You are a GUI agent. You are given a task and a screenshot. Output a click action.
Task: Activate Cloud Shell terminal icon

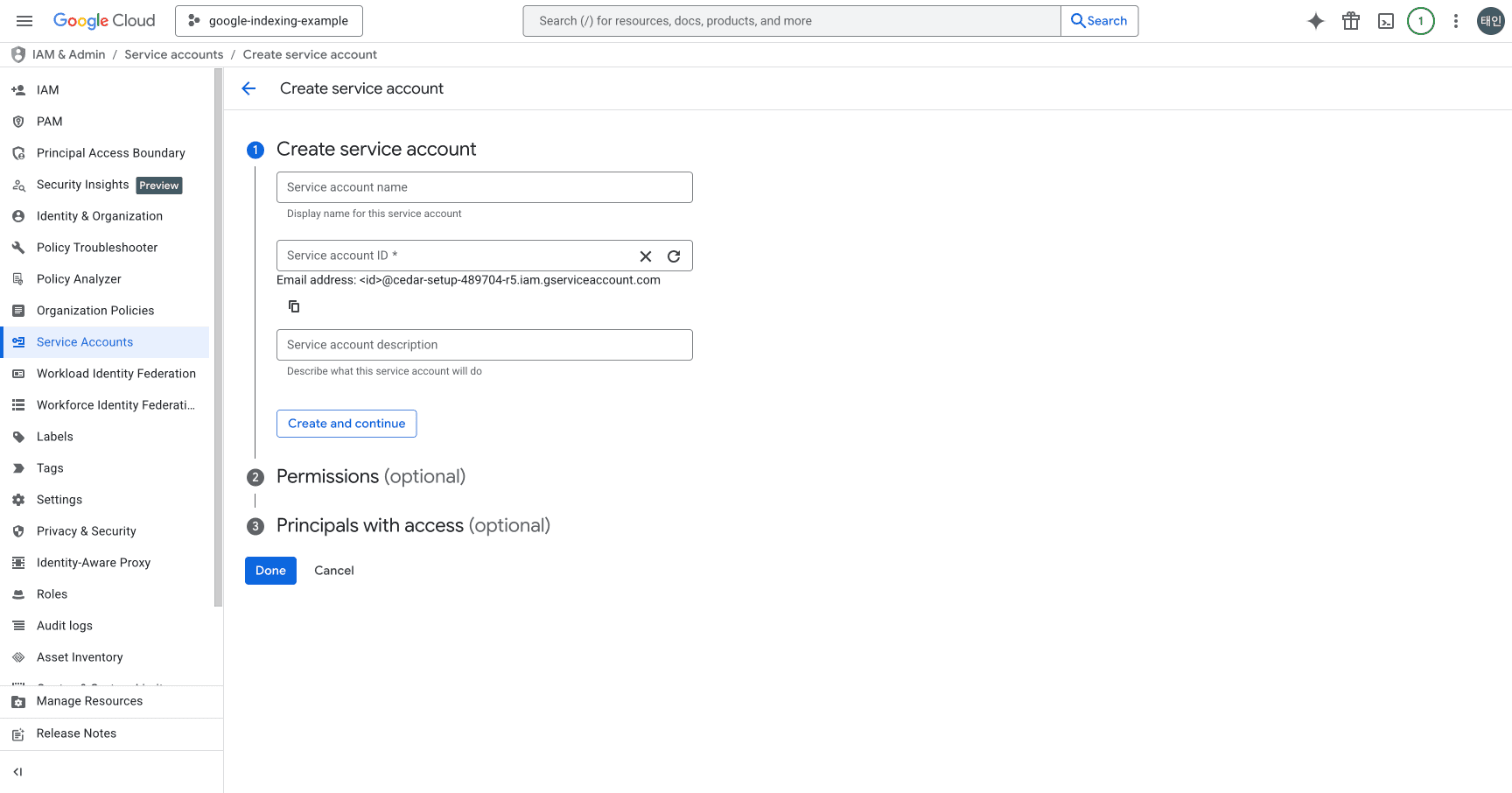point(1386,21)
